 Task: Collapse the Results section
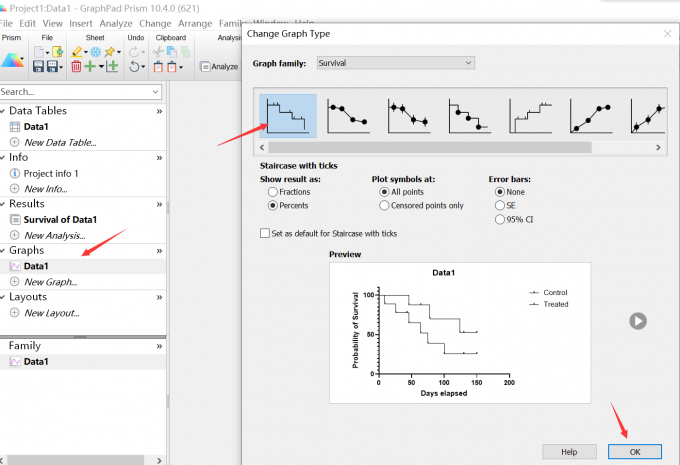click(3, 204)
